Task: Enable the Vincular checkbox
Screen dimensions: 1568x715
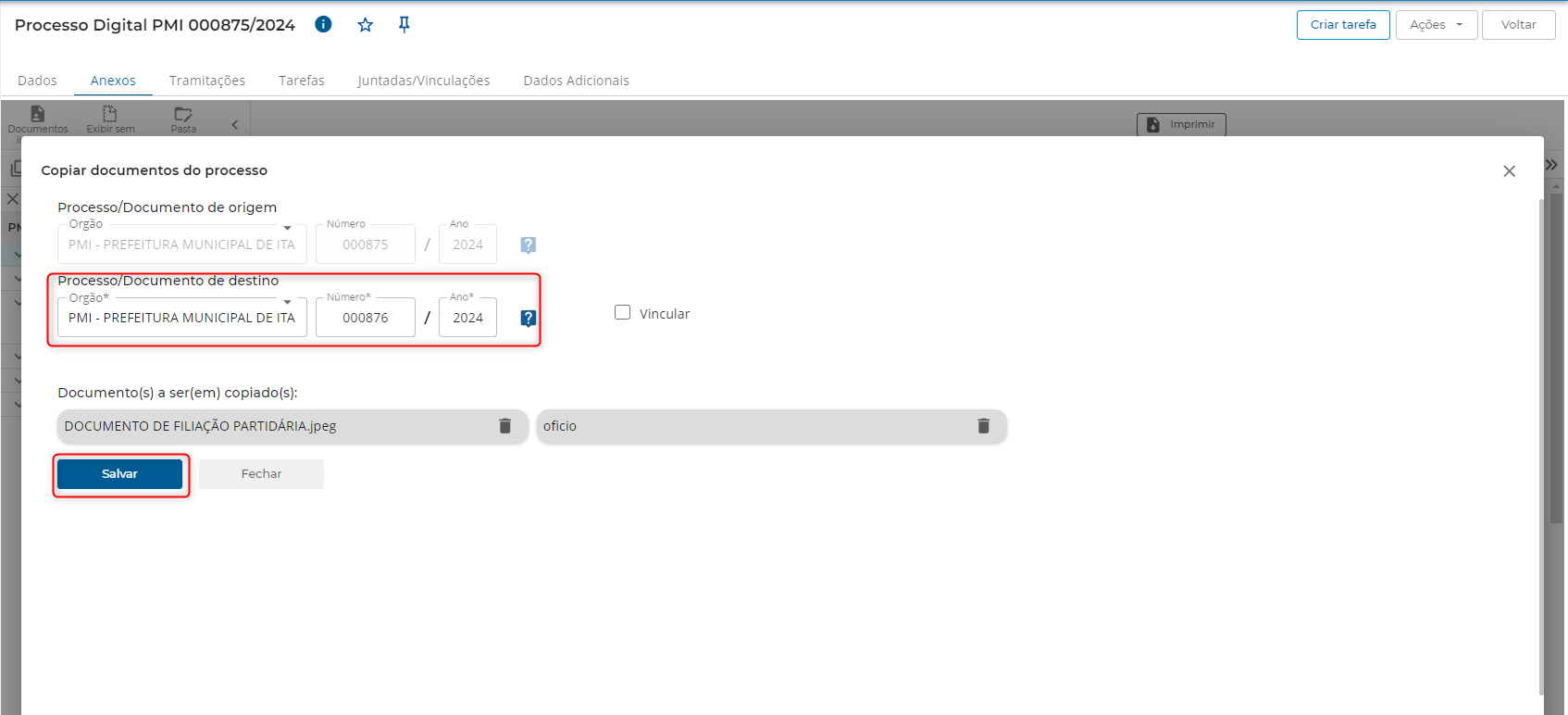Action: tap(623, 313)
